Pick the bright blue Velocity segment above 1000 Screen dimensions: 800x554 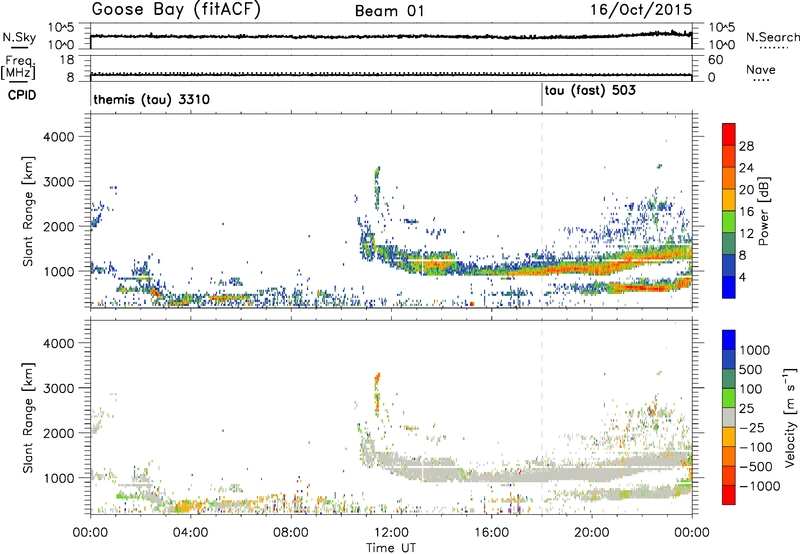coord(729,340)
